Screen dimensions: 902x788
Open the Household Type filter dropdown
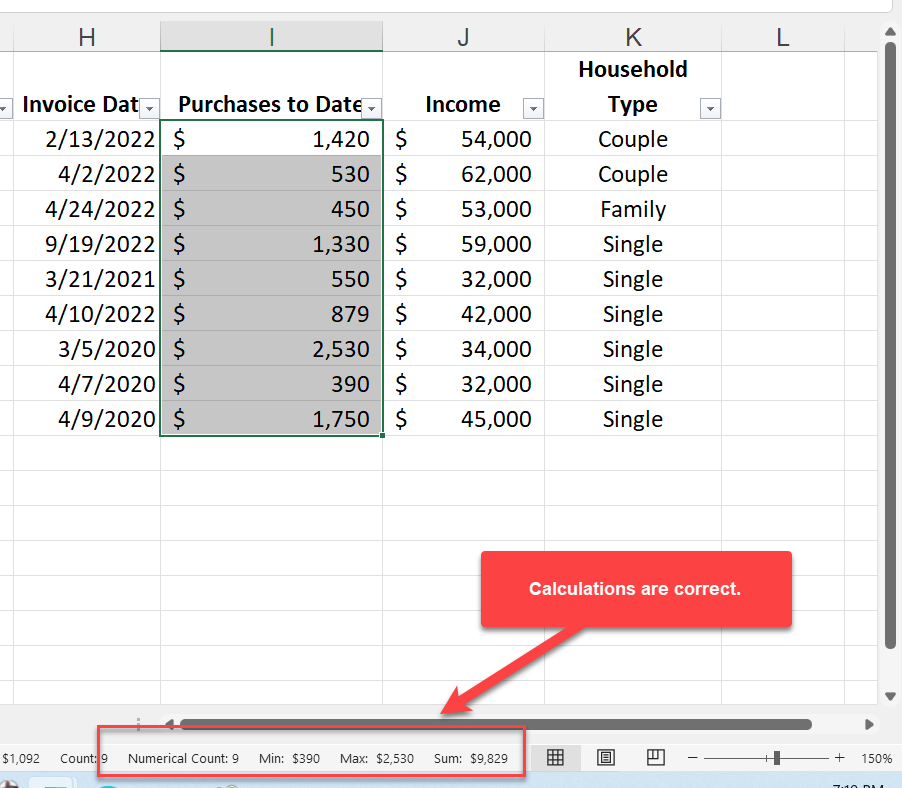[710, 107]
